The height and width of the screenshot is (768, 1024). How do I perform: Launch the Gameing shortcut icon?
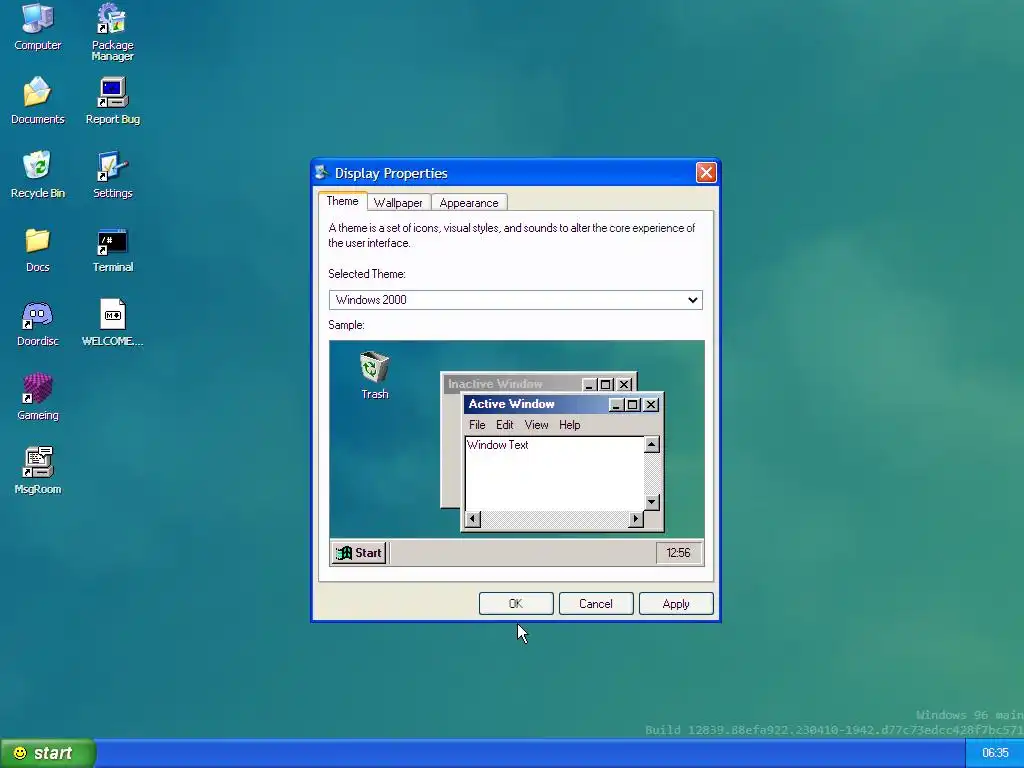pos(38,396)
